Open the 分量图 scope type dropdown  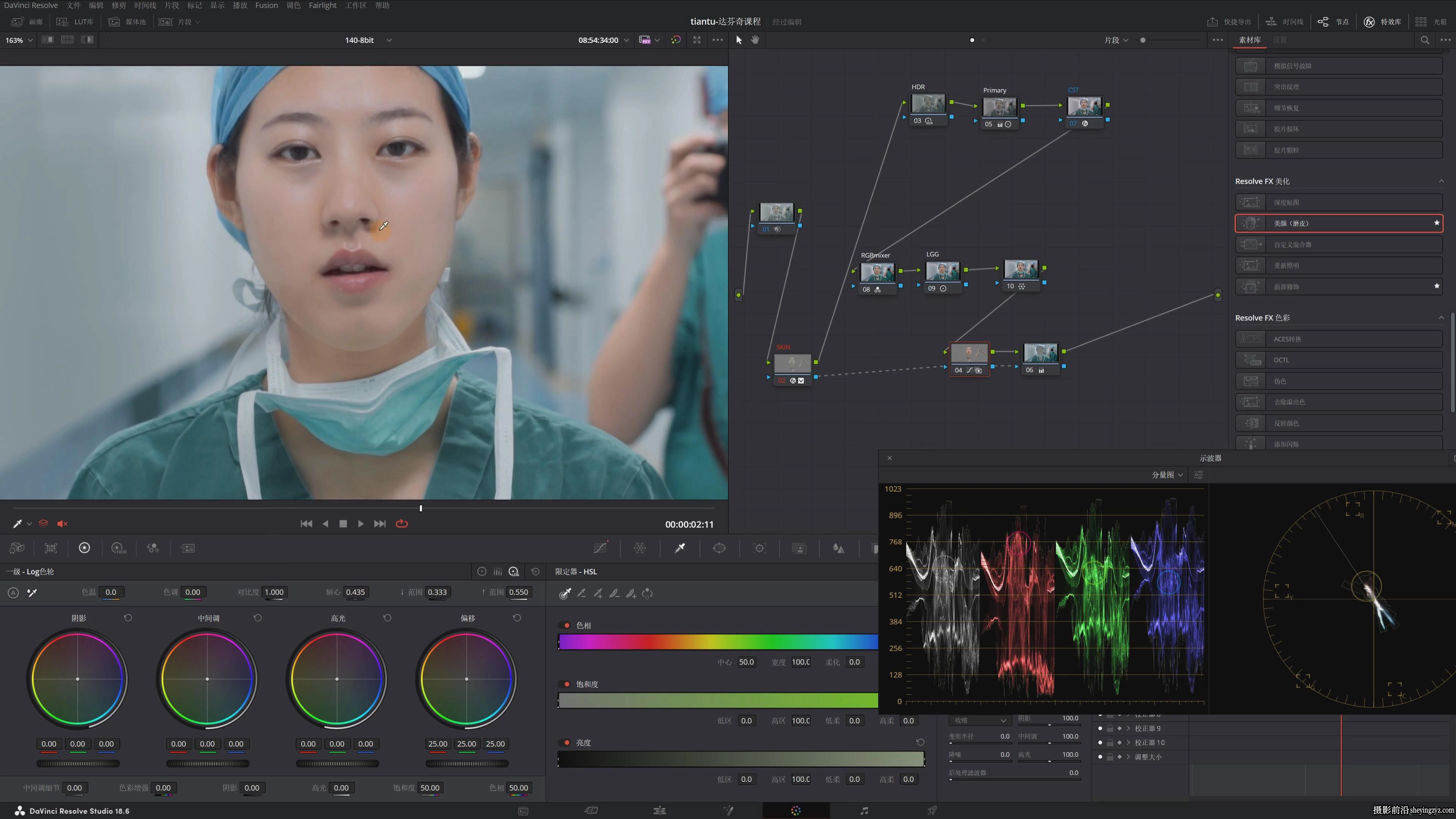tap(1167, 475)
